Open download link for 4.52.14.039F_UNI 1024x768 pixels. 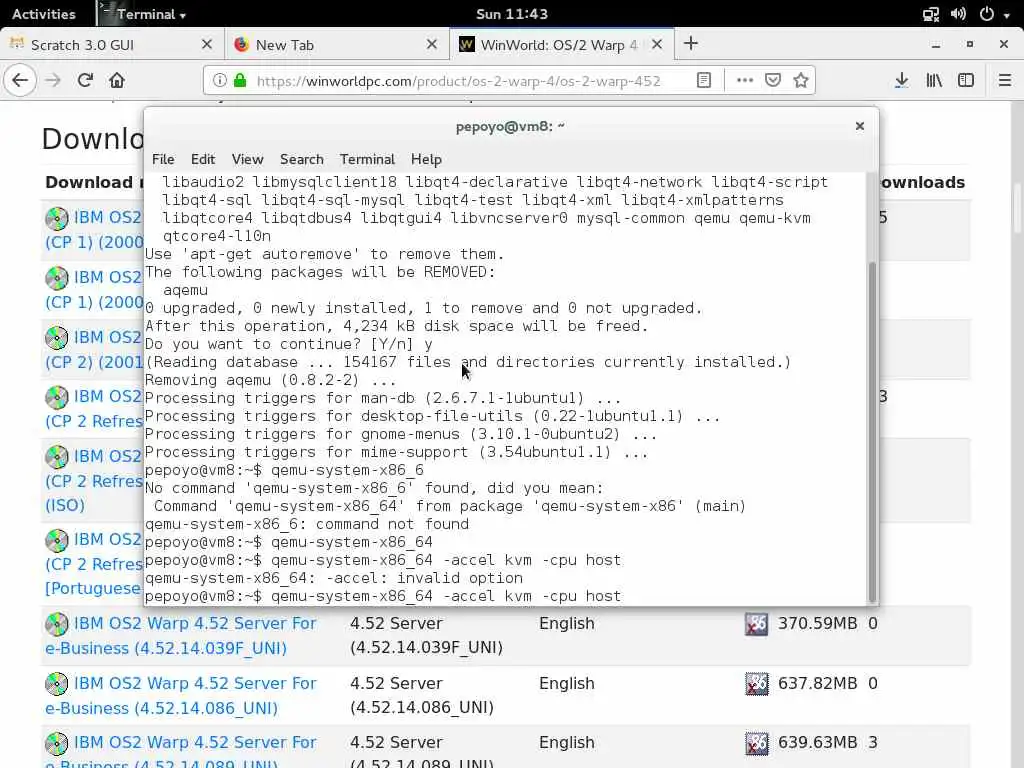tap(180, 635)
